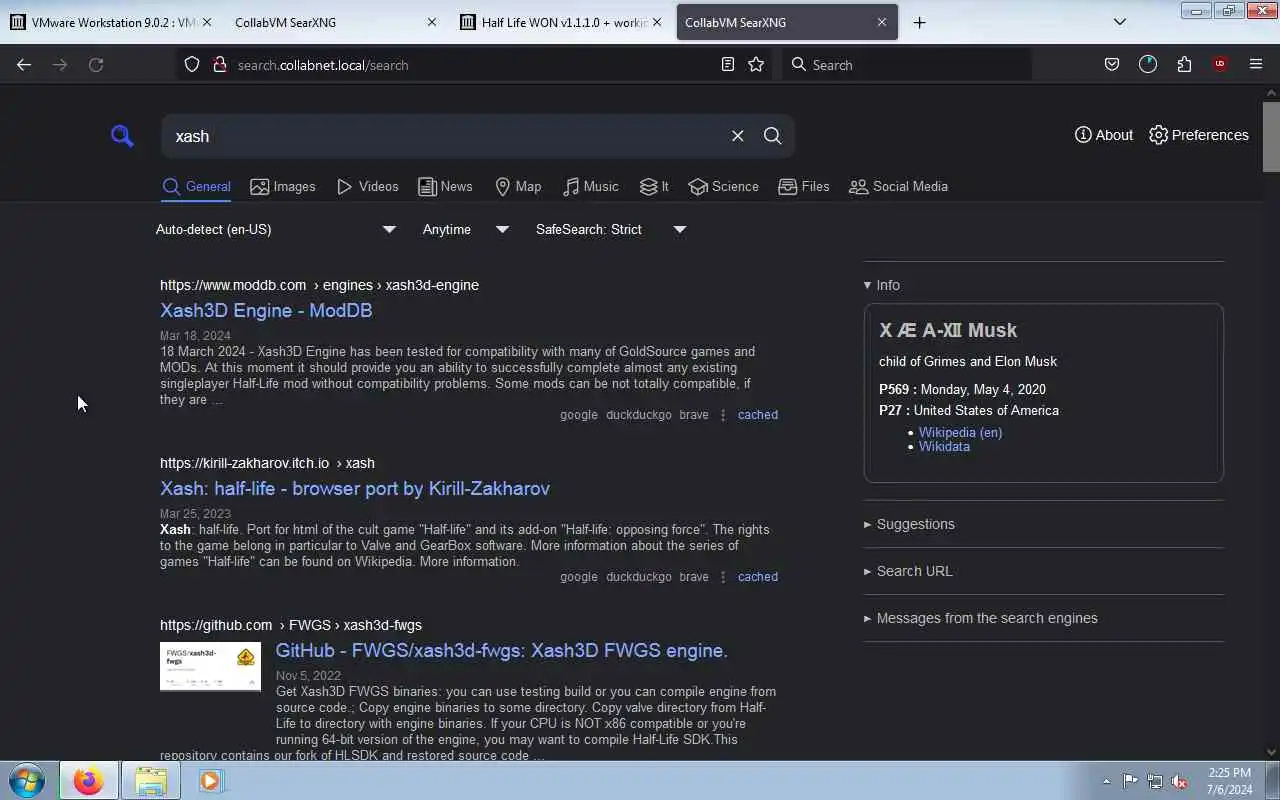Go back to the previous page

tap(24, 64)
